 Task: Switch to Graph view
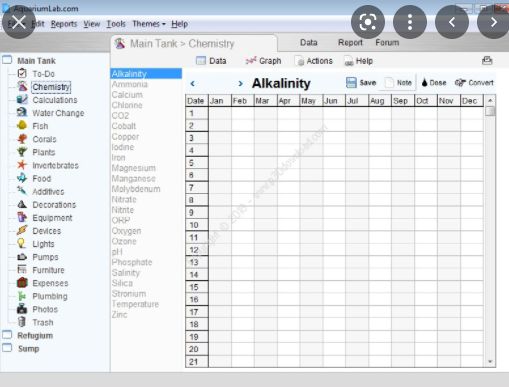263,61
